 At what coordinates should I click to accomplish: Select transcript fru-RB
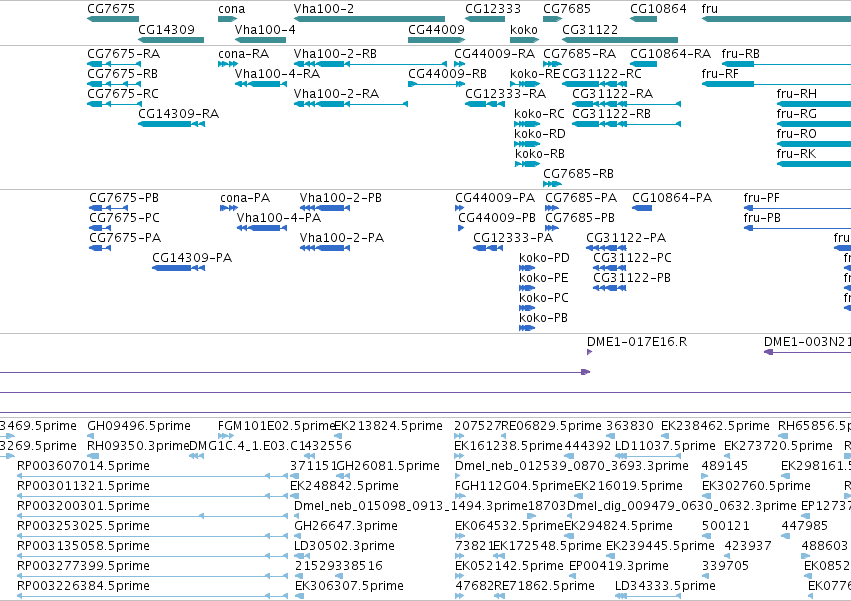(x=786, y=64)
